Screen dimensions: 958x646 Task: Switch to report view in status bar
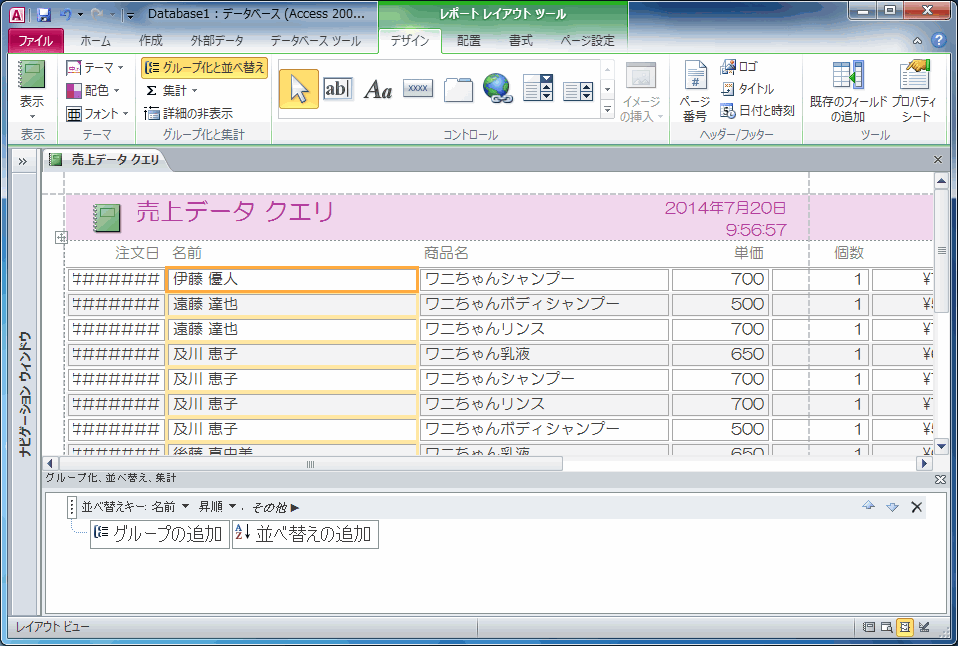coord(868,627)
